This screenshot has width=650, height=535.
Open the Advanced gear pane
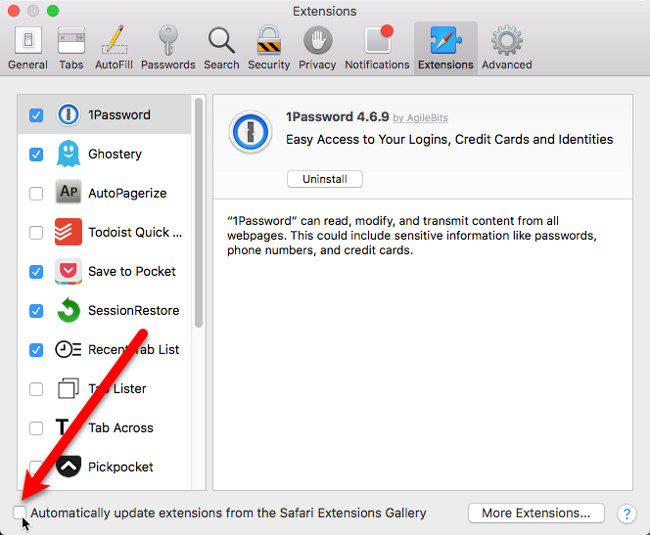click(x=507, y=46)
